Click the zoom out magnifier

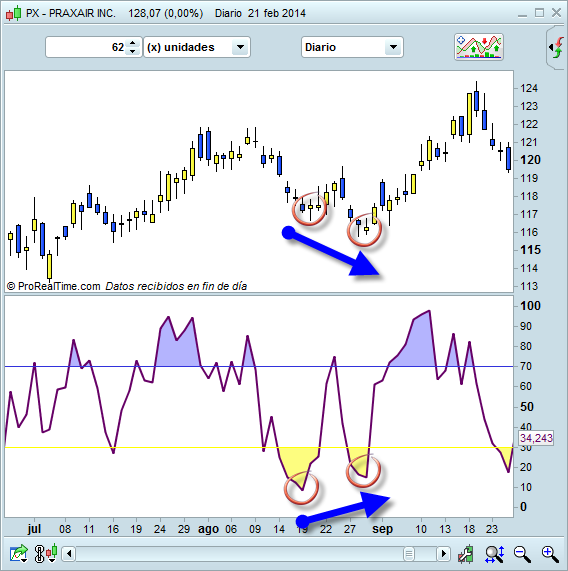coord(522,554)
